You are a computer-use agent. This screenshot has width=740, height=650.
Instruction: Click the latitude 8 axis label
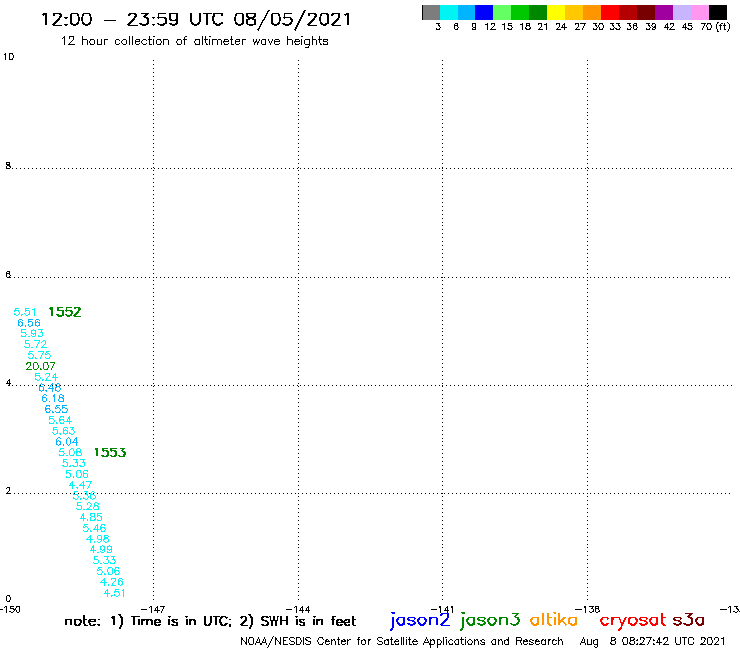(8, 166)
